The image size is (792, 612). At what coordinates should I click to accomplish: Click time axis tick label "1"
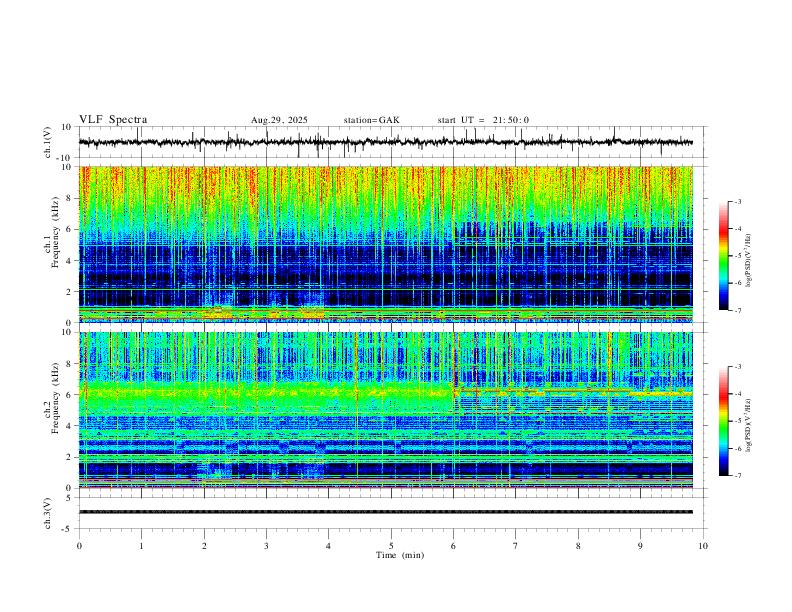[141, 546]
